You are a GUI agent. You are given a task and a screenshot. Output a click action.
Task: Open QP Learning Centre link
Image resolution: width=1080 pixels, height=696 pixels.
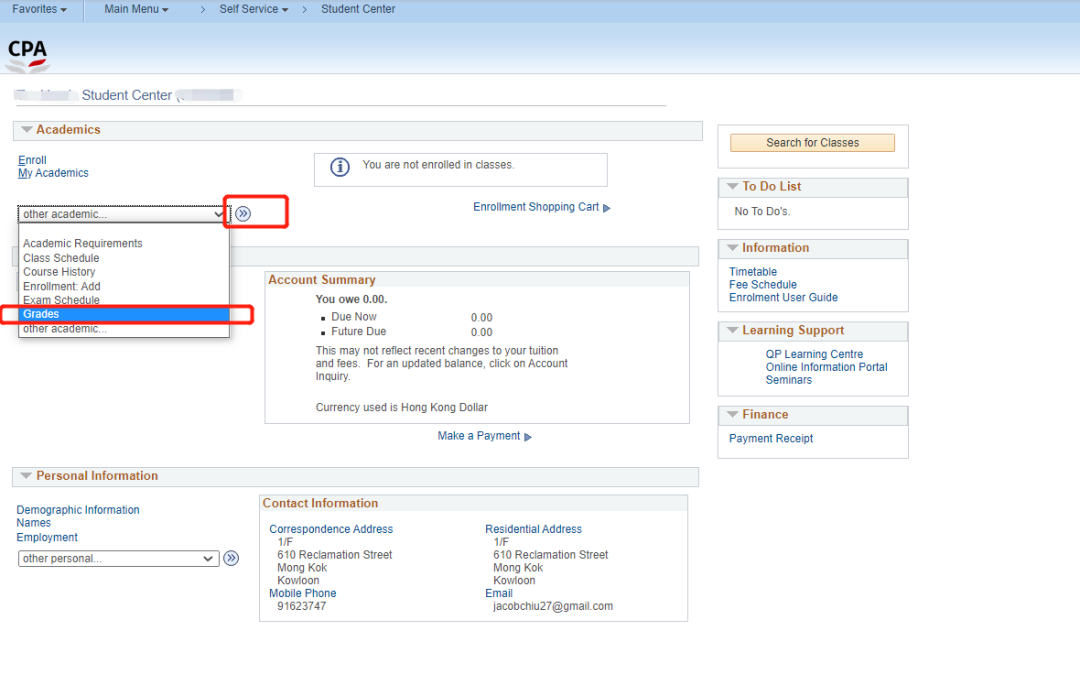(x=814, y=354)
